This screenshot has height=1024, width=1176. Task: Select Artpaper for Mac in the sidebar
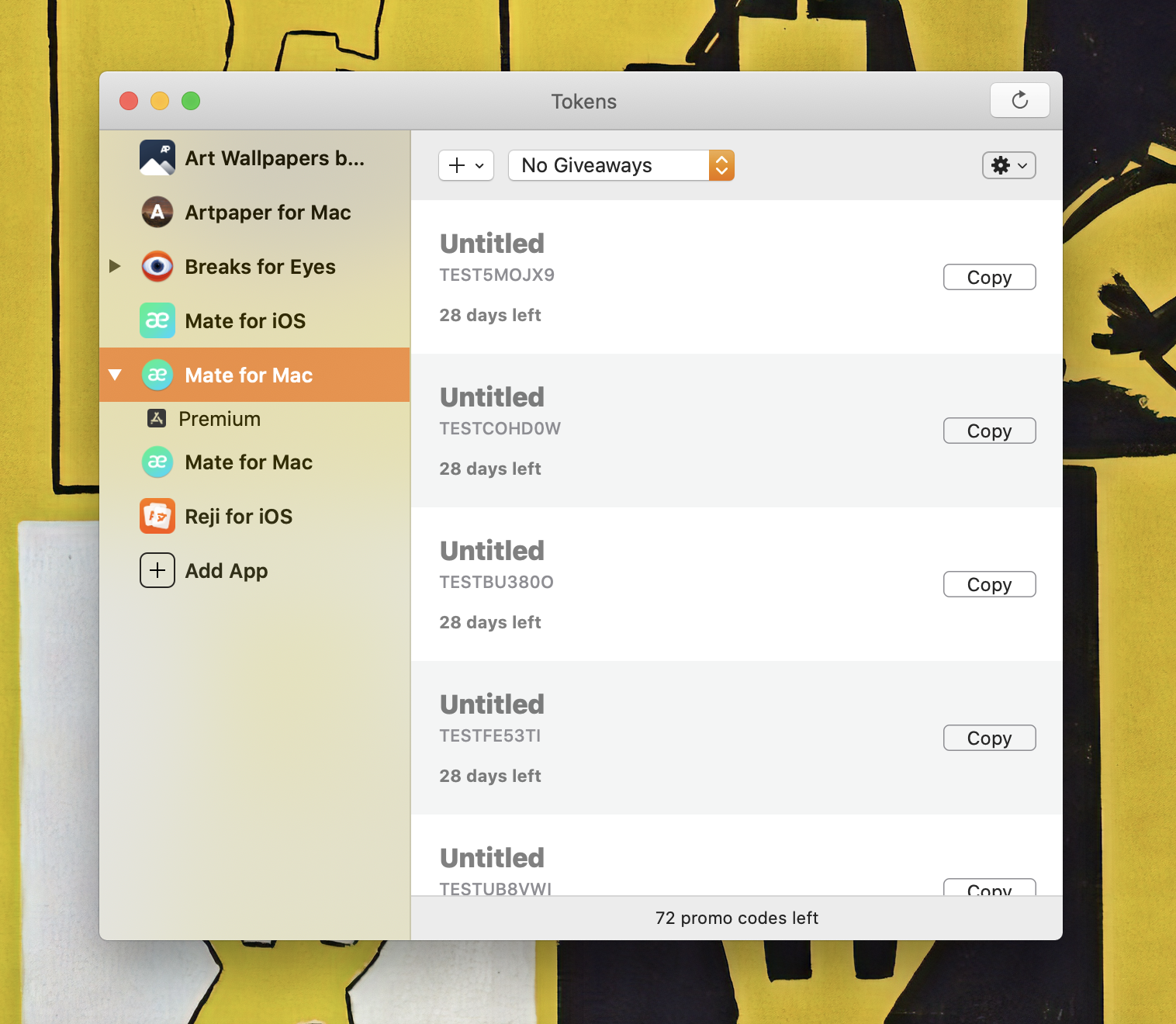[254, 213]
